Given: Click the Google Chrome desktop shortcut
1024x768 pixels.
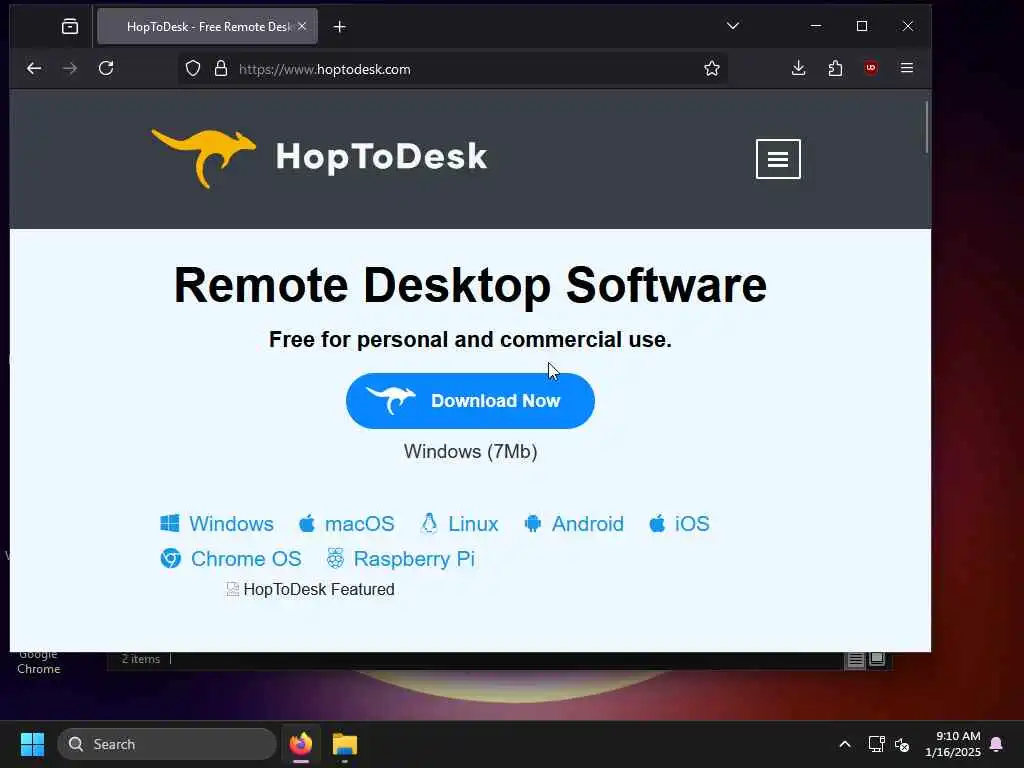Looking at the screenshot, I should (x=39, y=662).
